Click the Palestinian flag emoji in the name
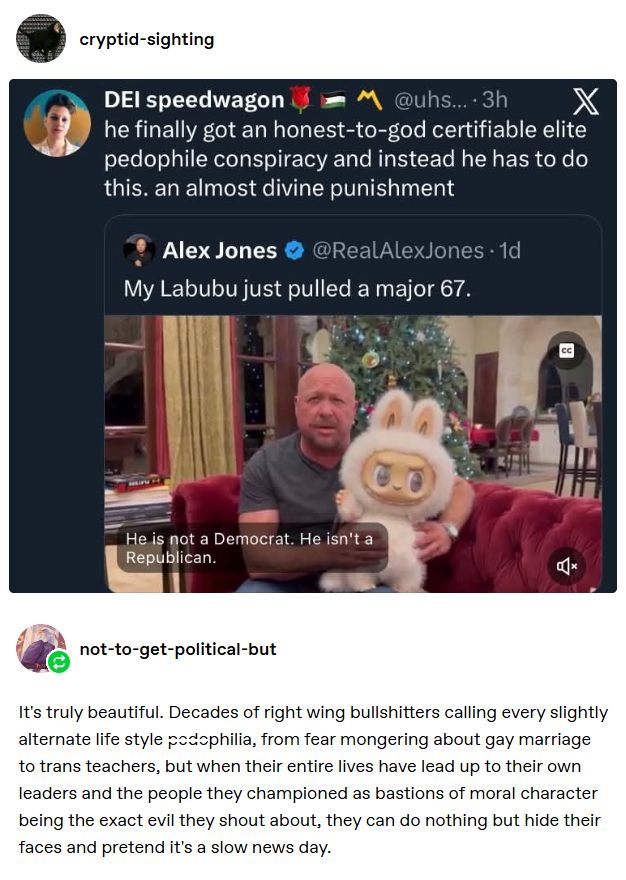626x880 pixels. pyautogui.click(x=331, y=100)
